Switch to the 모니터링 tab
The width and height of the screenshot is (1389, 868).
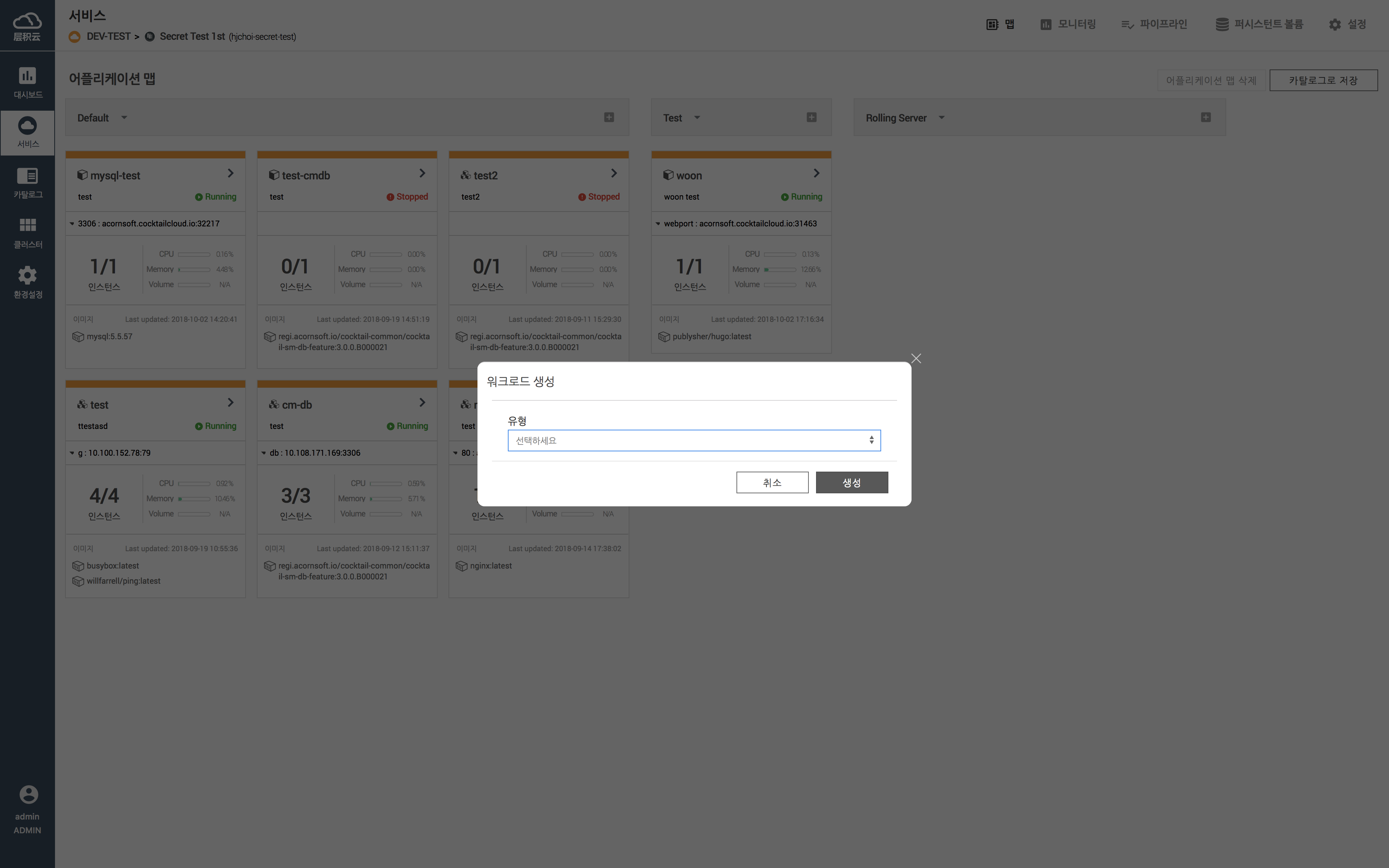click(x=1067, y=24)
